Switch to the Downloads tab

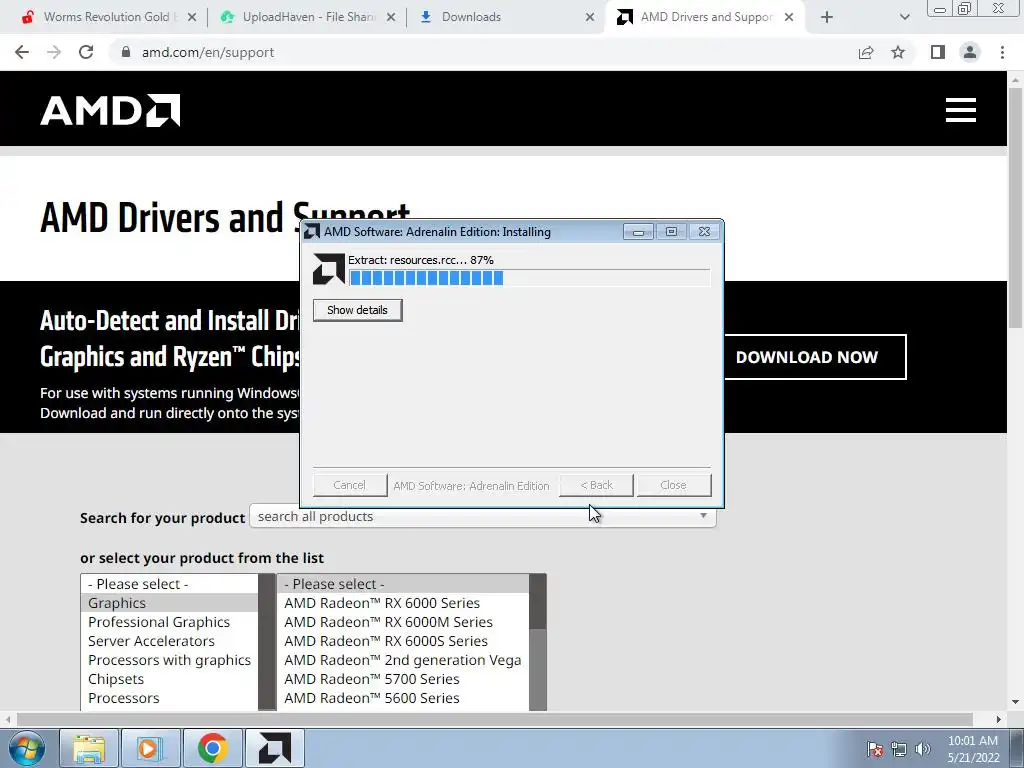(506, 17)
